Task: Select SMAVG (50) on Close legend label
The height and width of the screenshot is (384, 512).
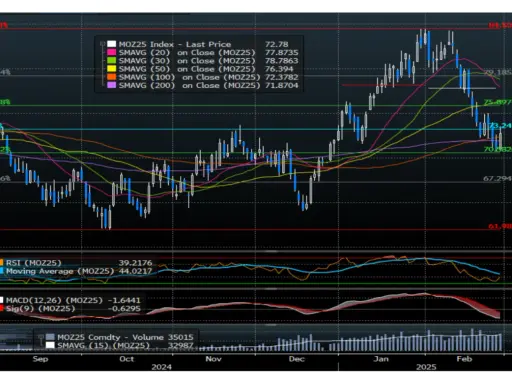Action: tap(187, 69)
